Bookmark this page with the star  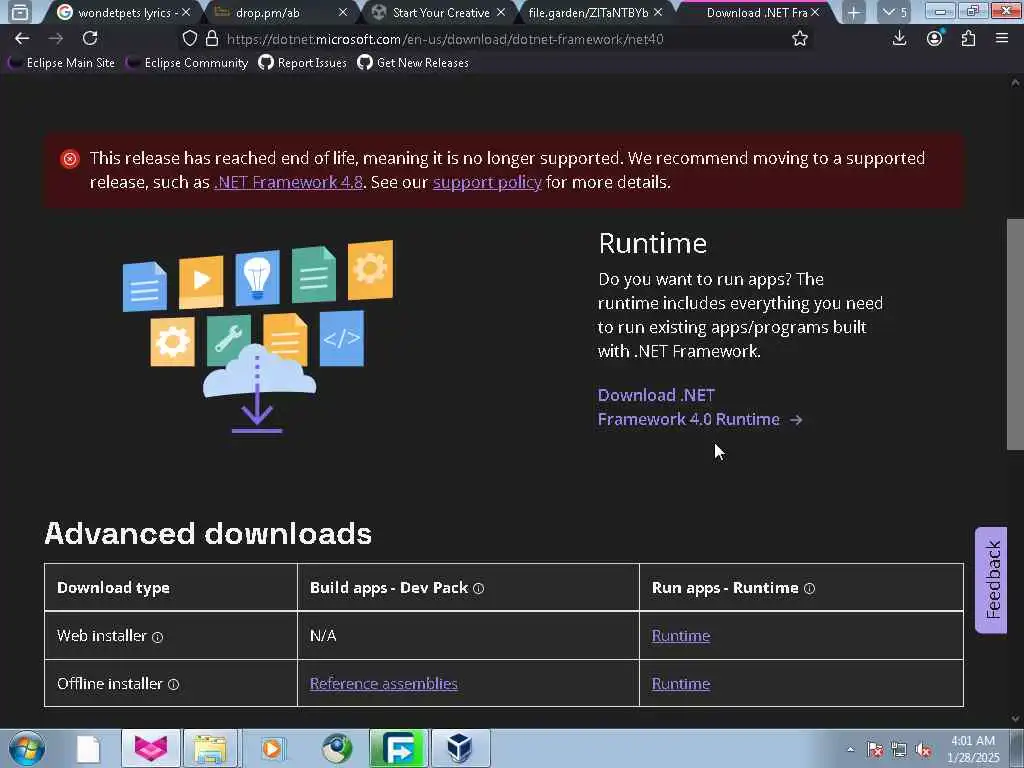(x=799, y=39)
